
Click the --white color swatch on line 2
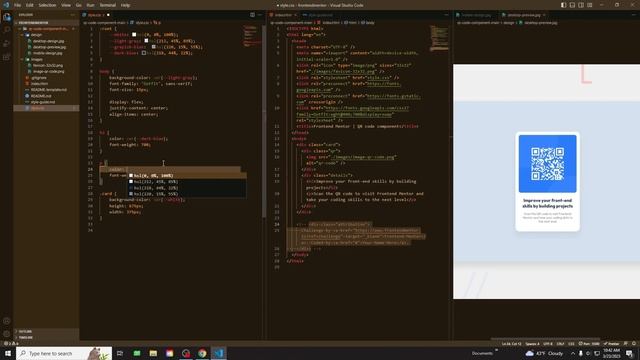point(134,35)
